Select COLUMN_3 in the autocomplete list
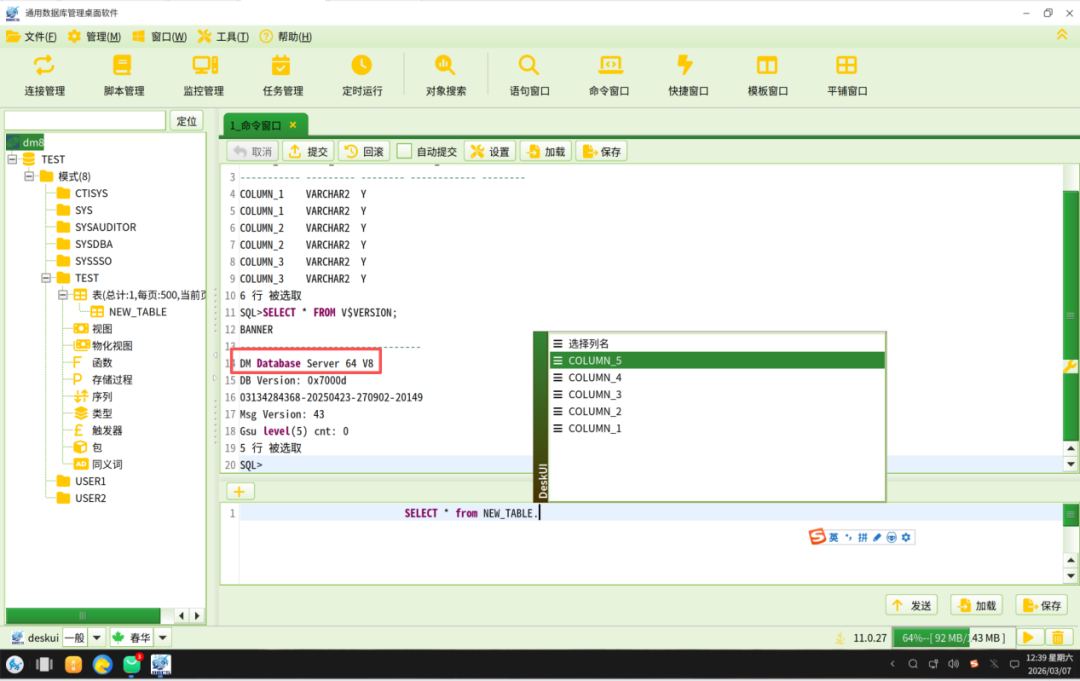 click(716, 394)
